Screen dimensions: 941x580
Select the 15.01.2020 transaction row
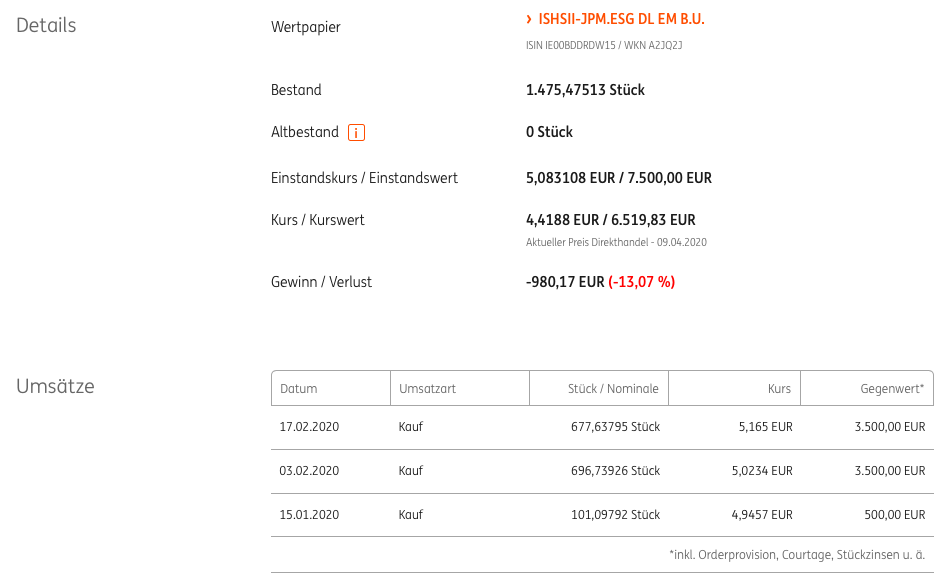[x=602, y=515]
